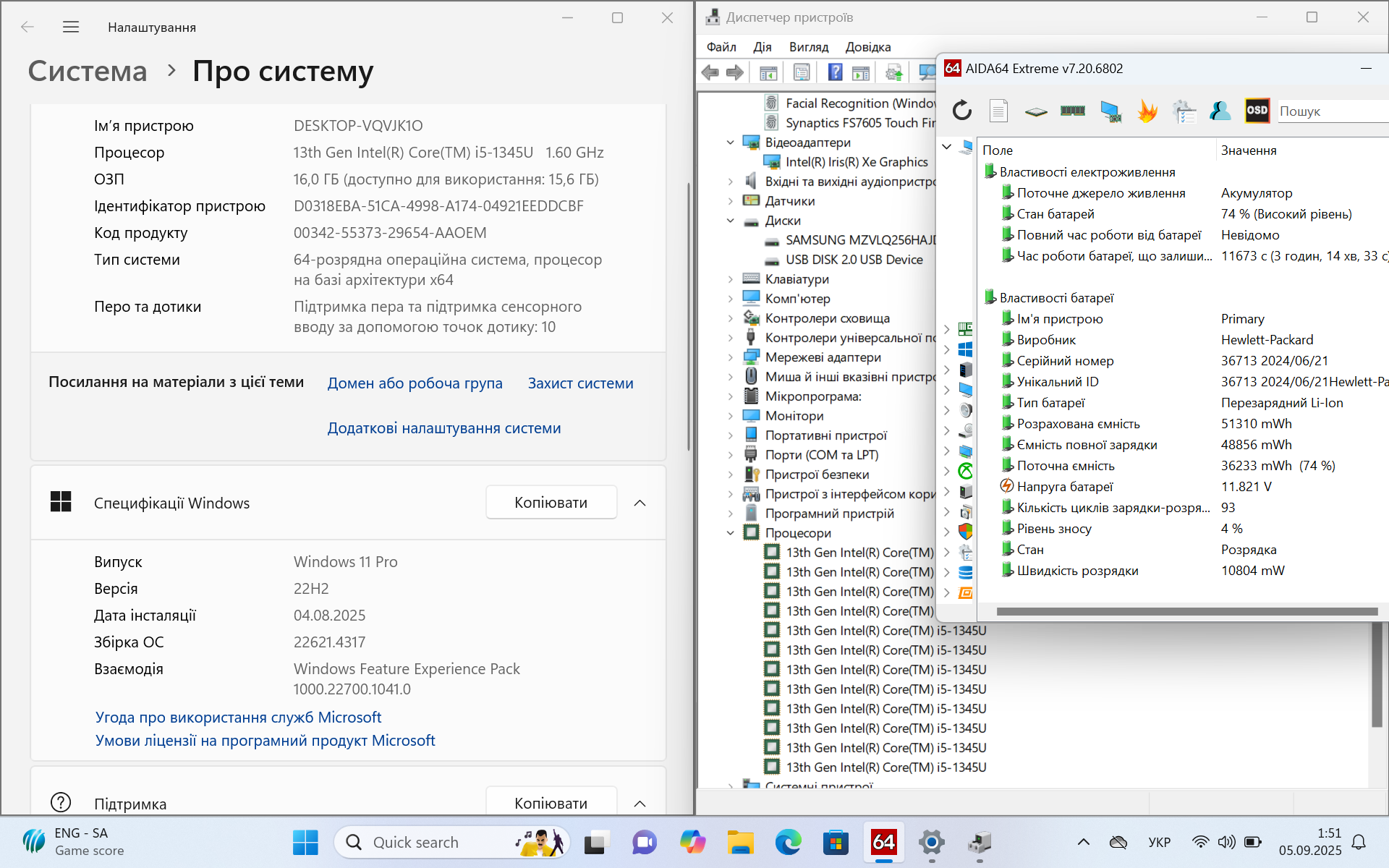Screen dimensions: 1389x868
Task: Click AIDA64 horizontal scrollbar
Action: (1186, 611)
